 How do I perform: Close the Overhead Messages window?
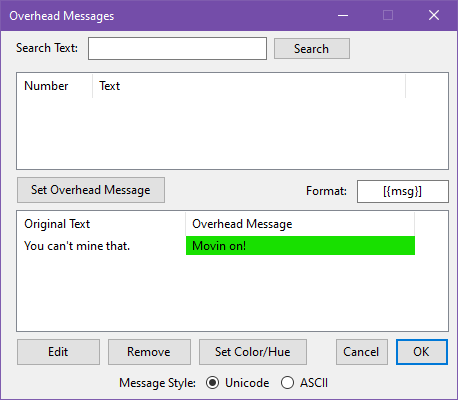[x=434, y=15]
